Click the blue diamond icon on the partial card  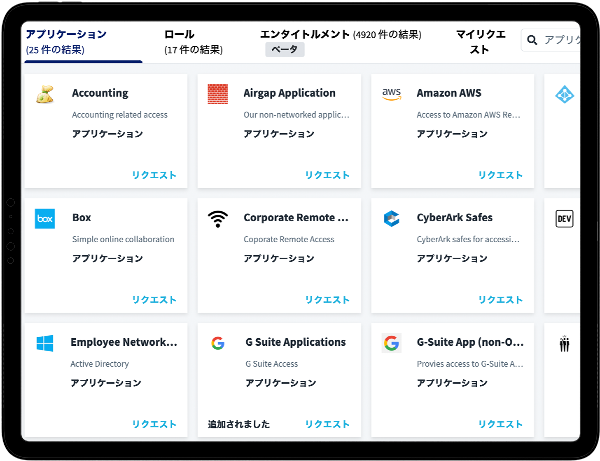point(564,94)
